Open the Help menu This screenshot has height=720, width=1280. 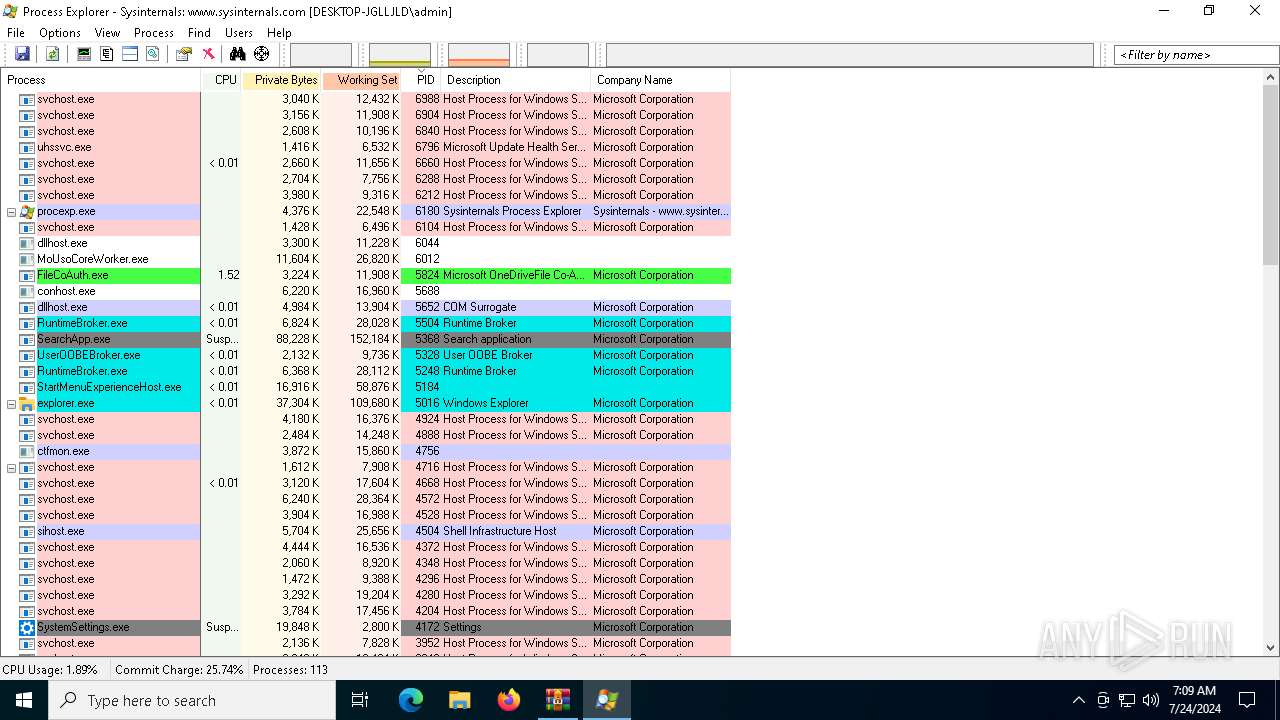[x=279, y=33]
